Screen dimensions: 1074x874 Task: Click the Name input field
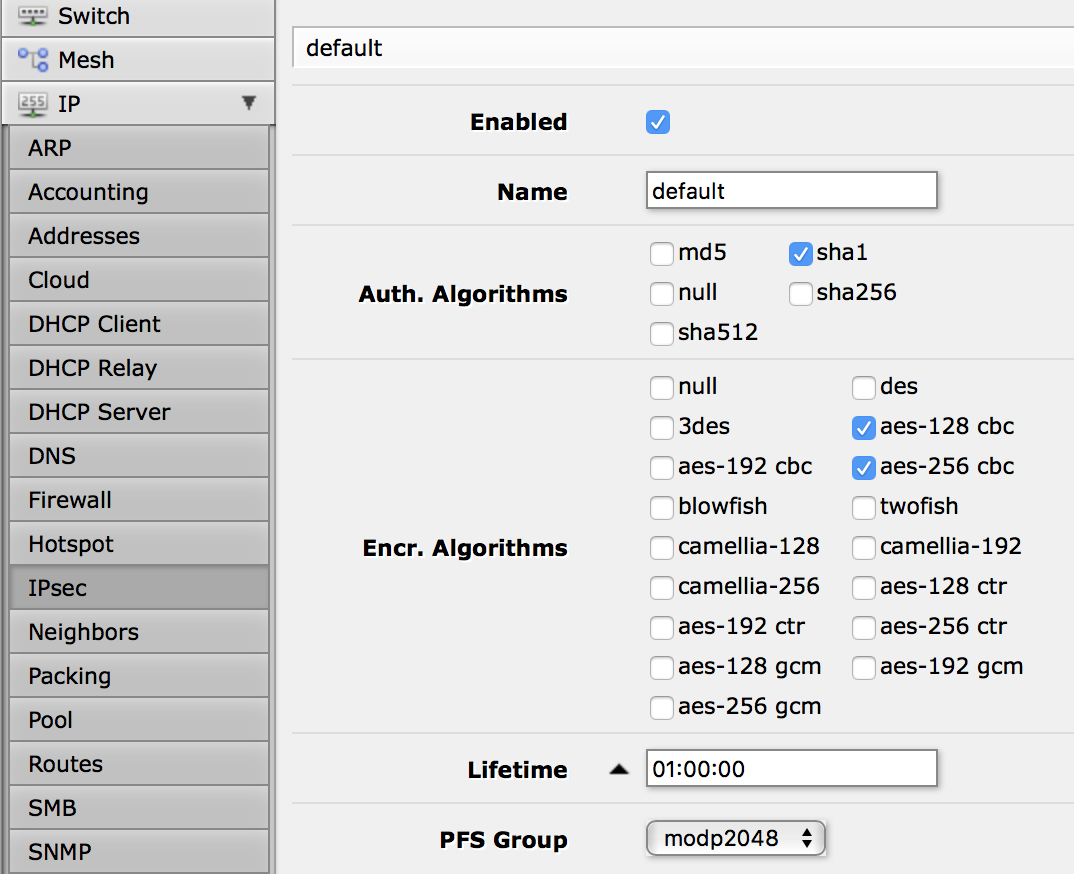(x=791, y=190)
